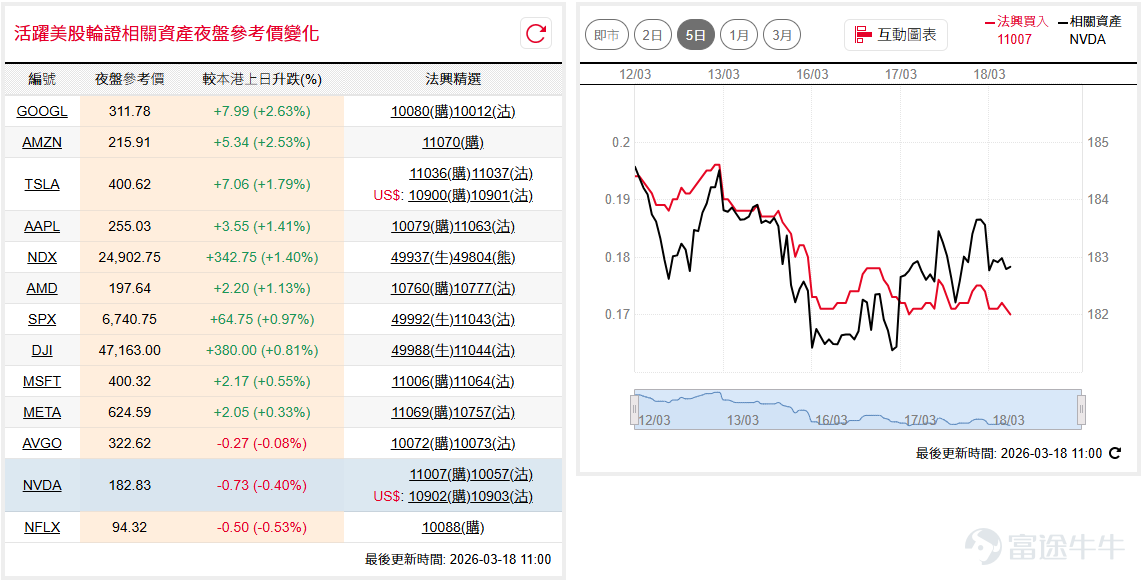Viewport: 1145px width, 583px height.
Task: Open NDX bull contract 49937
Action: click(421, 257)
